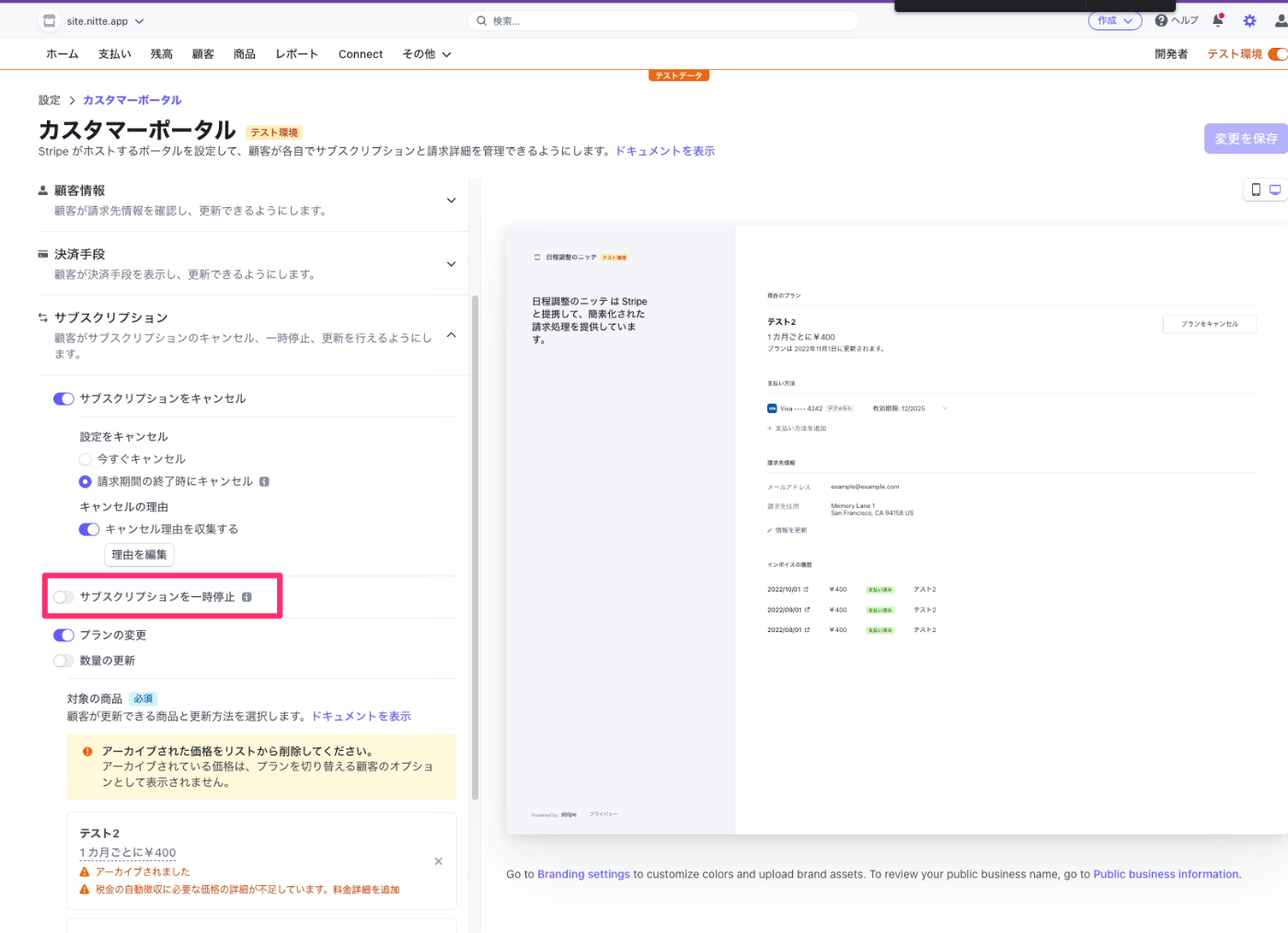Click warning icon beside アーカイブされました
This screenshot has width=1288, height=933.
point(85,871)
